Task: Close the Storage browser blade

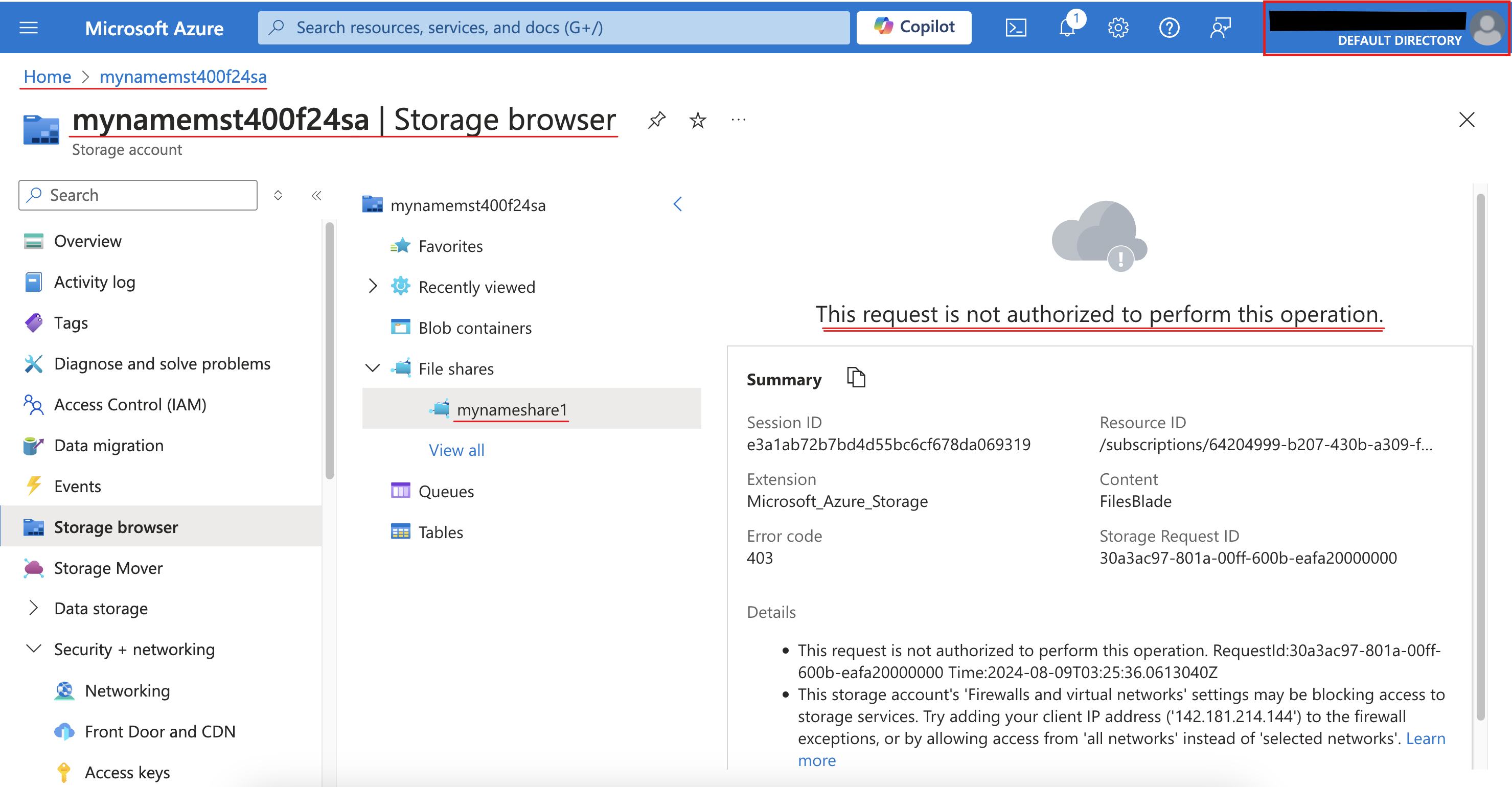Action: (1466, 120)
